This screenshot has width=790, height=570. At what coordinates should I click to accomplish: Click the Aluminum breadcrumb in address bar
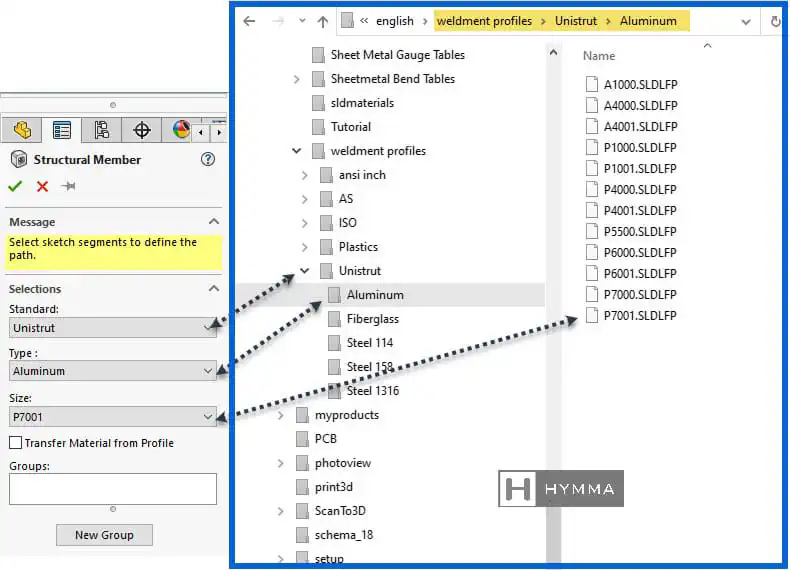[648, 21]
